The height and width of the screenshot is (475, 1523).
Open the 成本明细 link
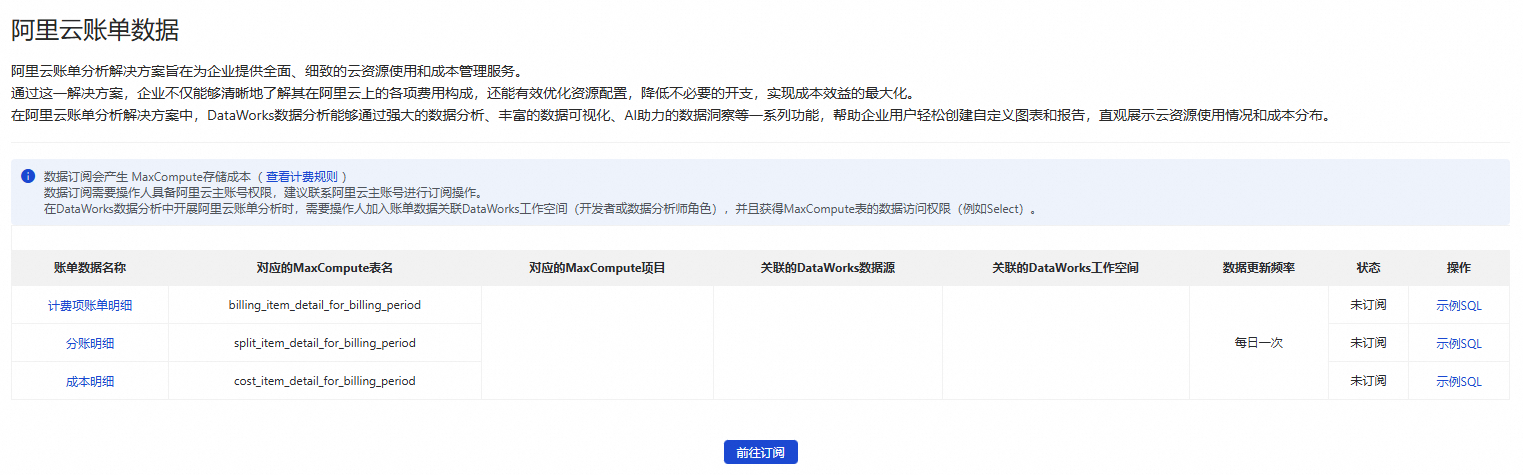tap(90, 381)
